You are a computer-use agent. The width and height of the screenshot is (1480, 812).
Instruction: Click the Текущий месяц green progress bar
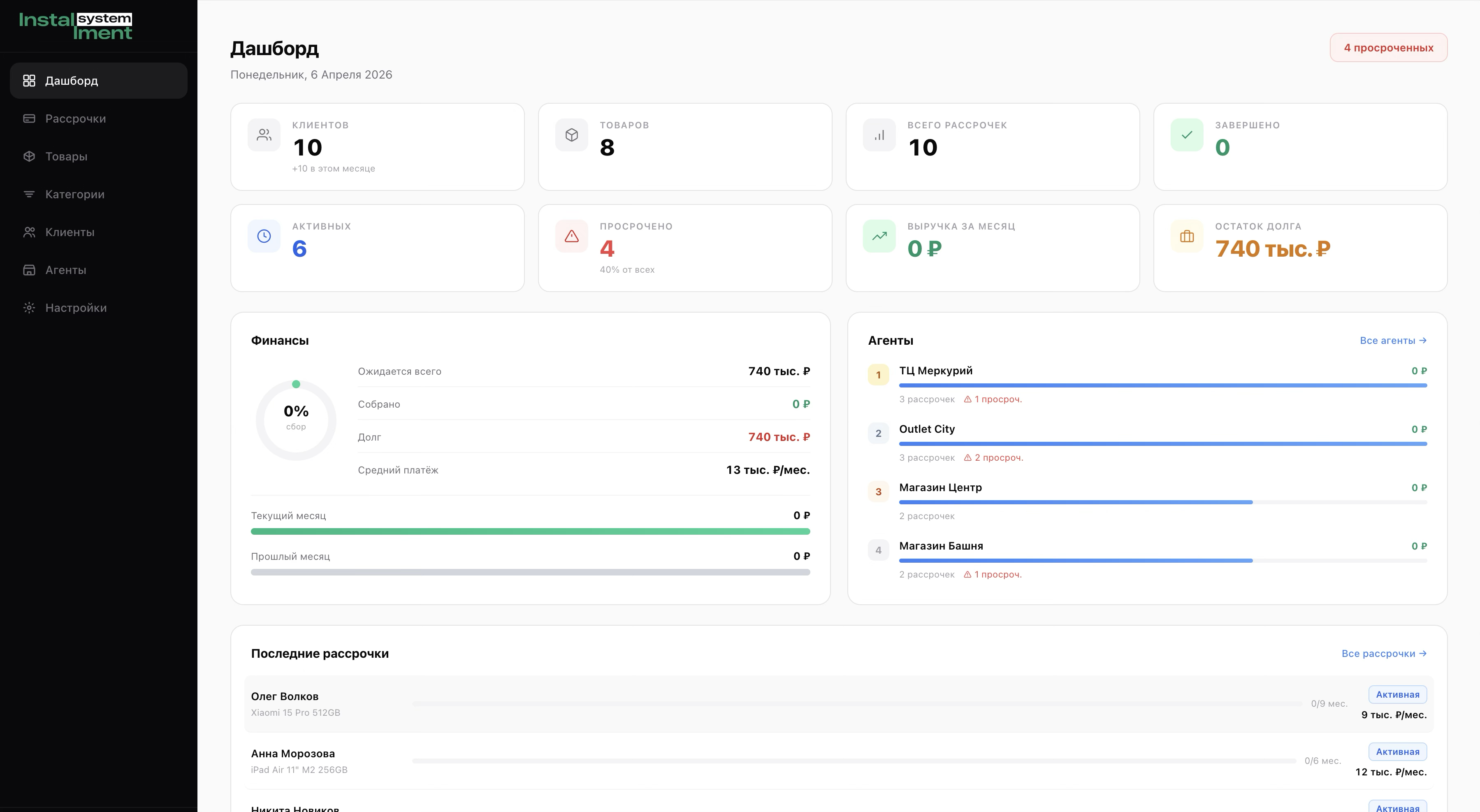pos(530,531)
